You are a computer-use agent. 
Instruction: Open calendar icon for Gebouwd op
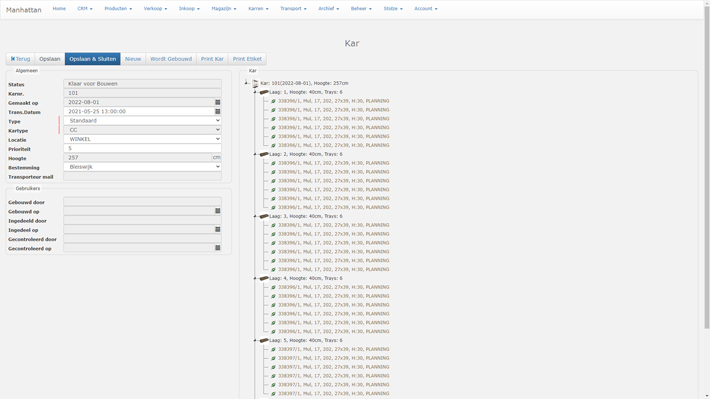[x=217, y=211]
